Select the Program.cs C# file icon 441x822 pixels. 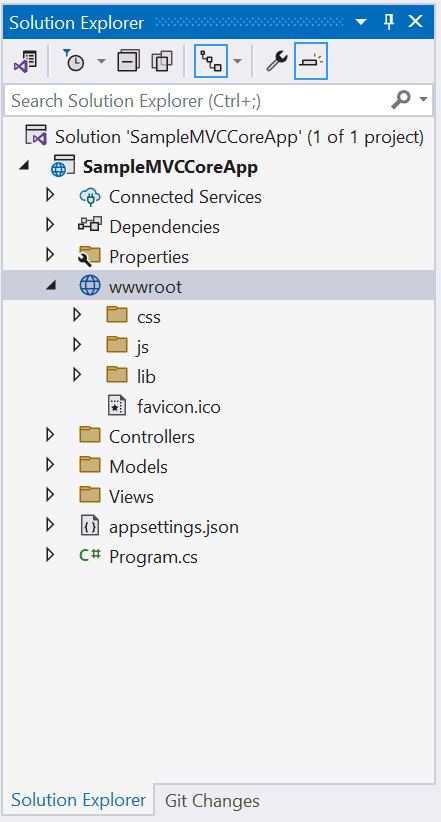click(x=90, y=555)
